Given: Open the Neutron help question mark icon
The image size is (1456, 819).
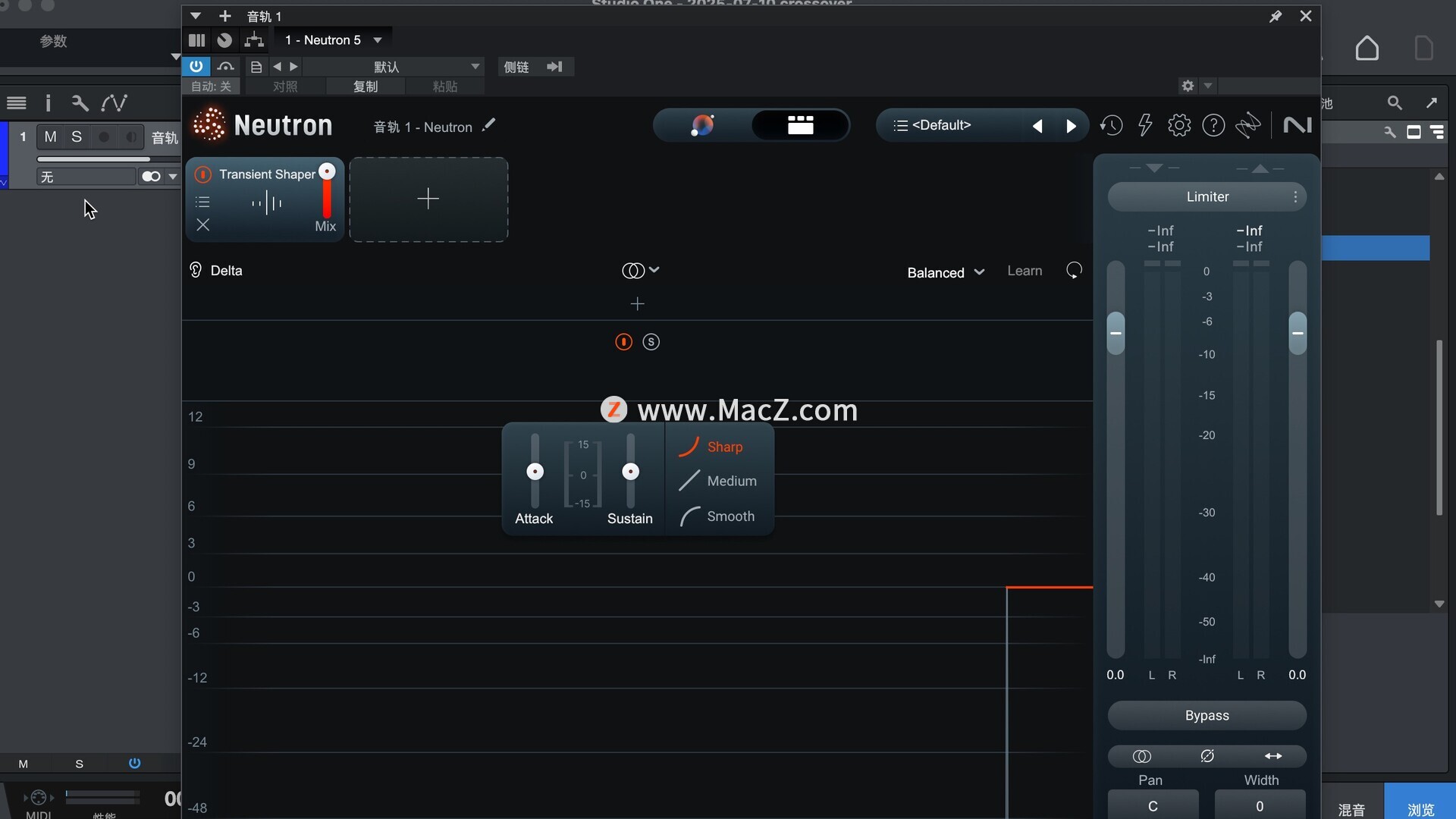Looking at the screenshot, I should pyautogui.click(x=1213, y=125).
